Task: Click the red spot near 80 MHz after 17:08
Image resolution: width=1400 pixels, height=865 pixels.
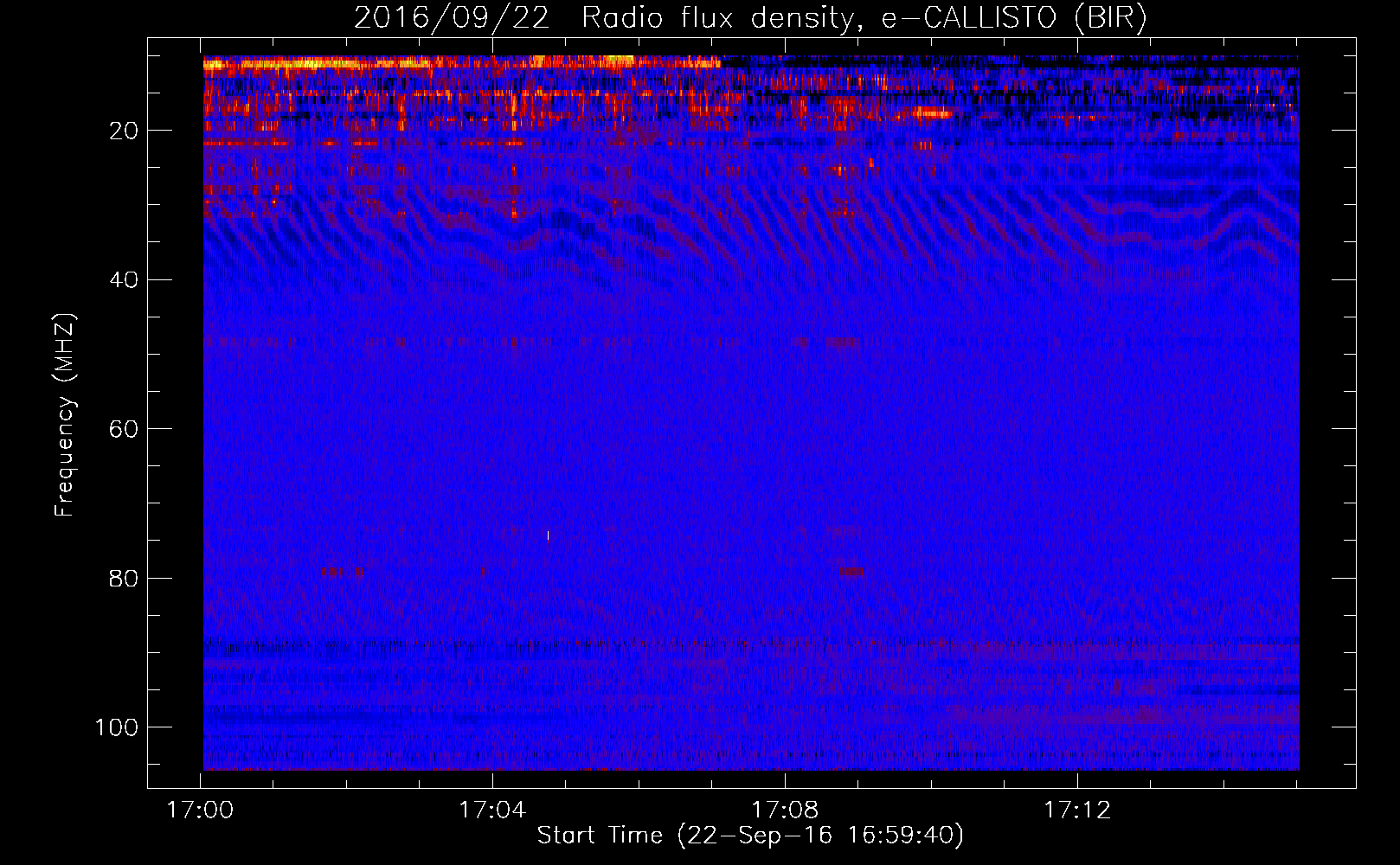Action: (851, 571)
